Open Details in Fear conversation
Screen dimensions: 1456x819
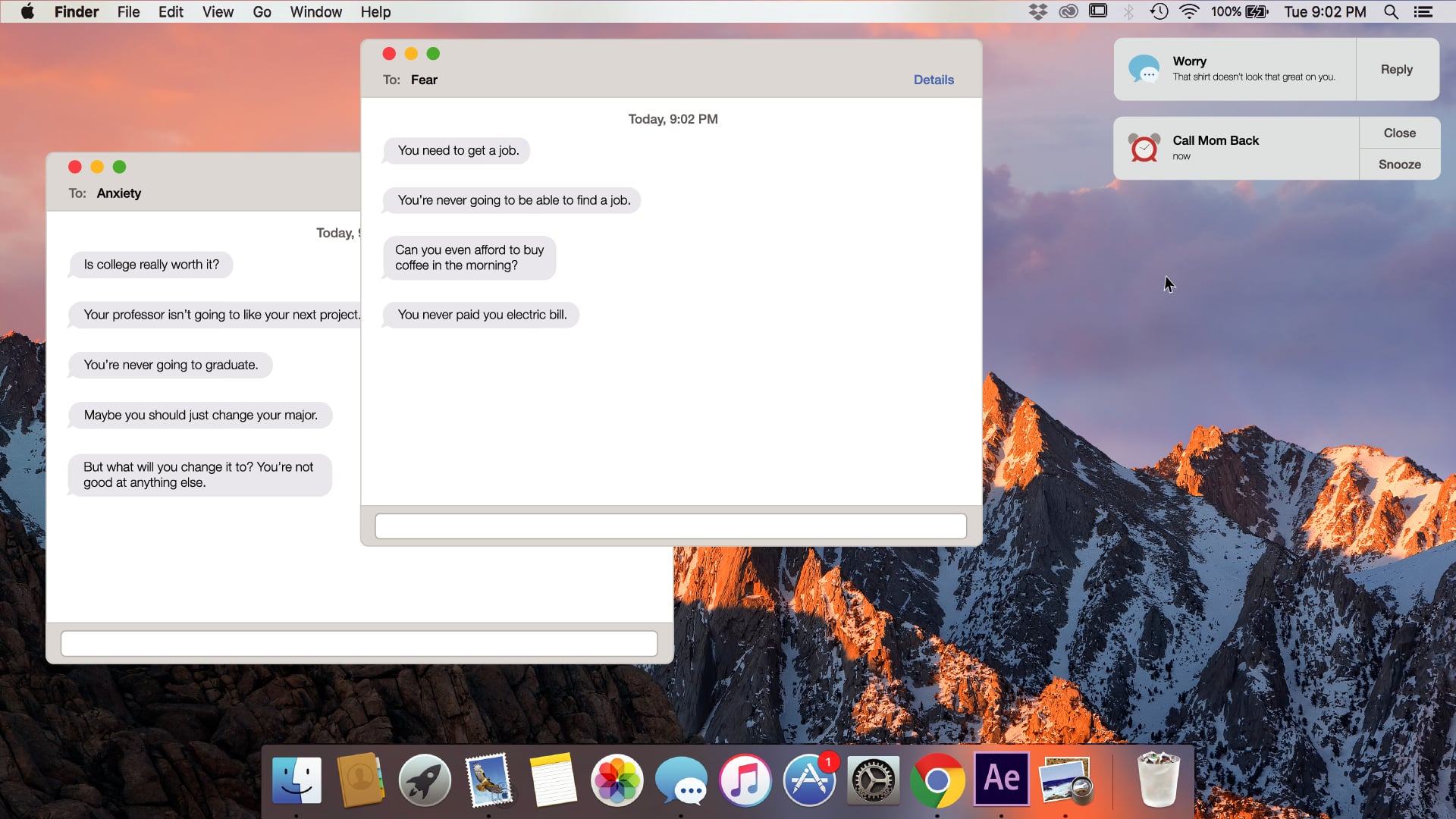pyautogui.click(x=934, y=80)
